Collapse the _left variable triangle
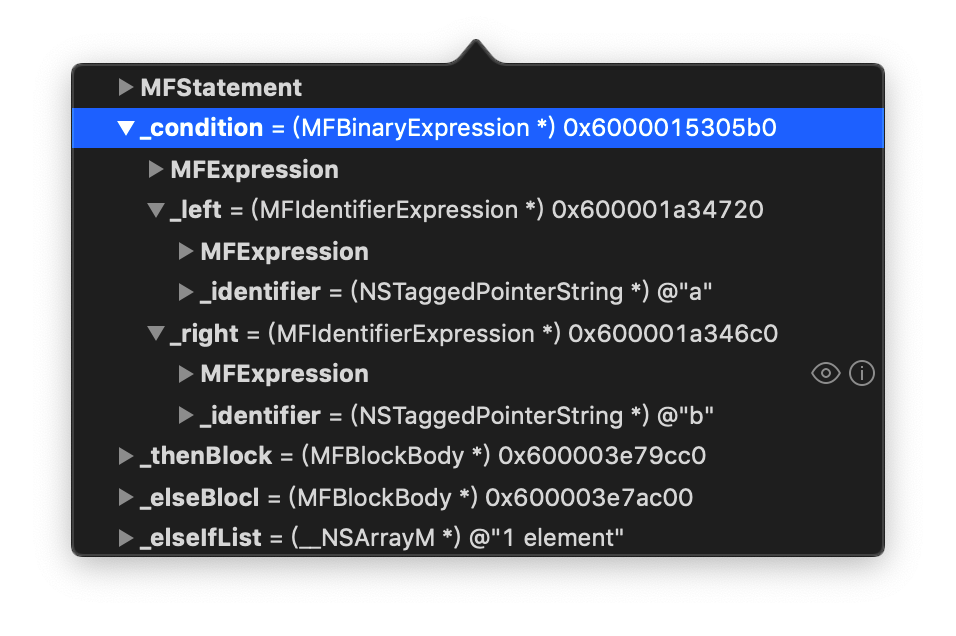This screenshot has height=636, width=956. pyautogui.click(x=155, y=210)
